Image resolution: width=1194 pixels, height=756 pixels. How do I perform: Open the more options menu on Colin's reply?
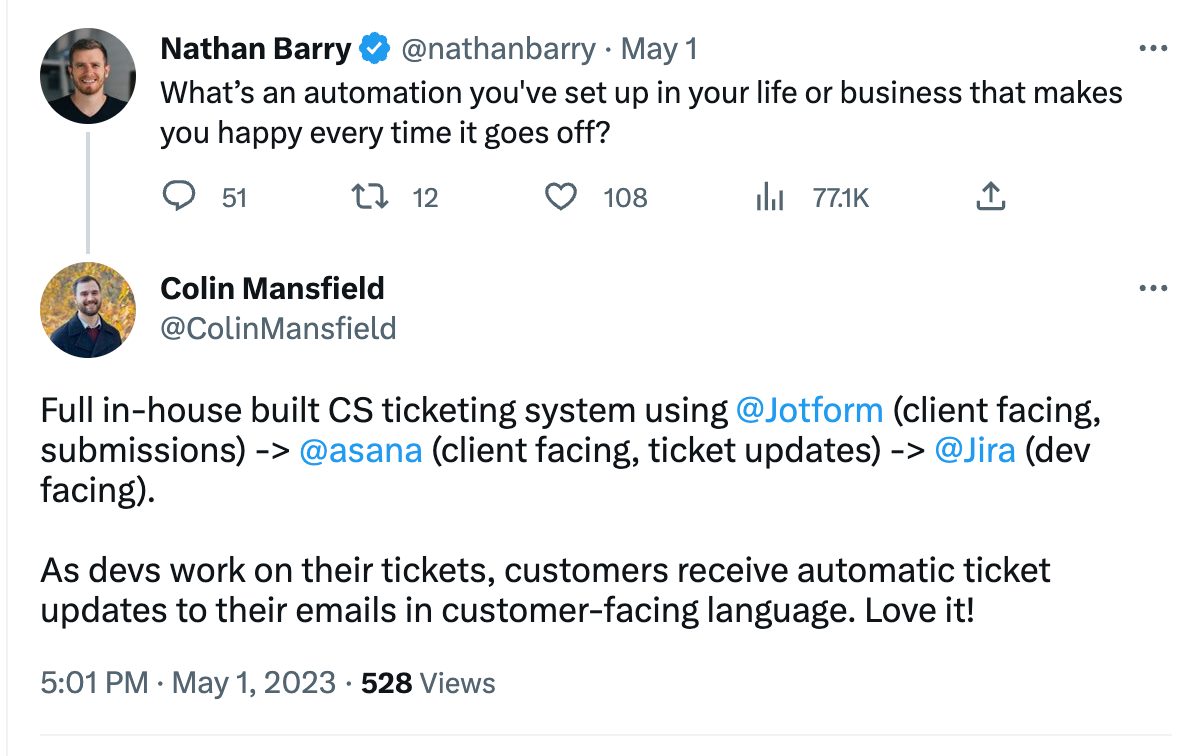pyautogui.click(x=1153, y=289)
